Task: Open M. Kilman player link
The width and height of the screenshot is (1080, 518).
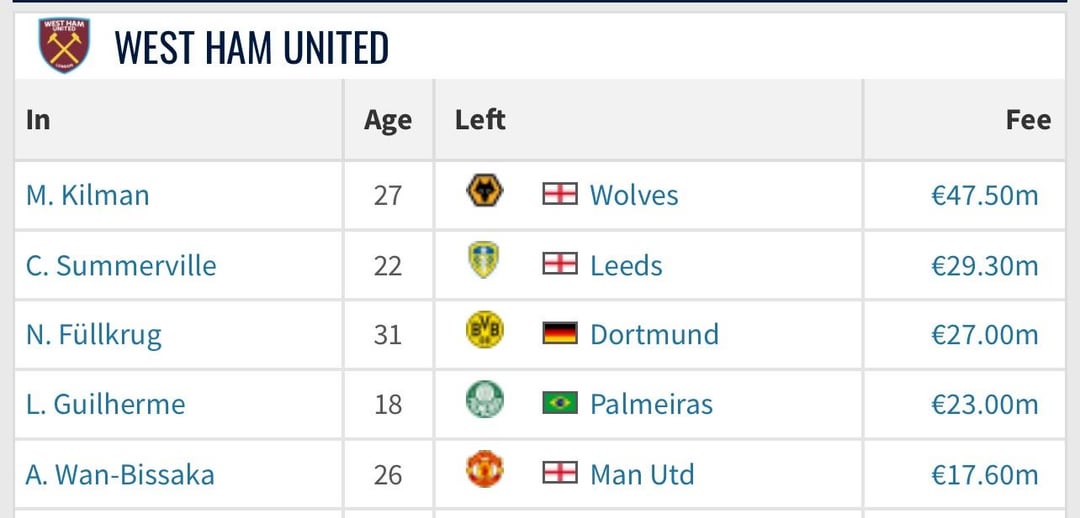Action: 88,195
